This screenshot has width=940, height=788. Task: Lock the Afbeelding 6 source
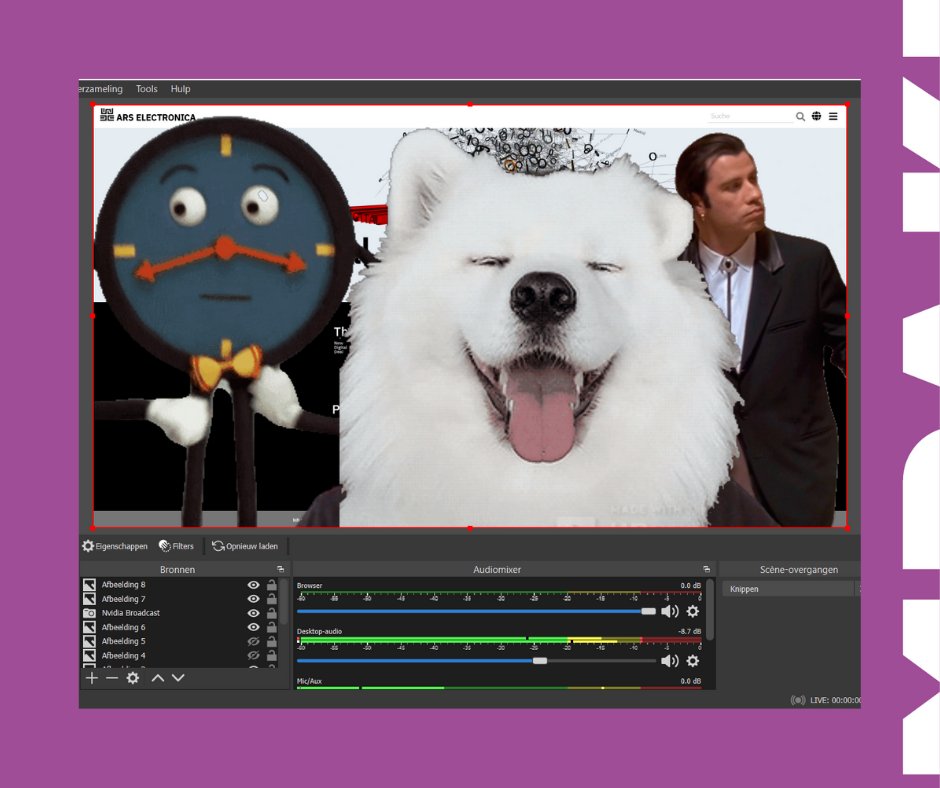(272, 627)
